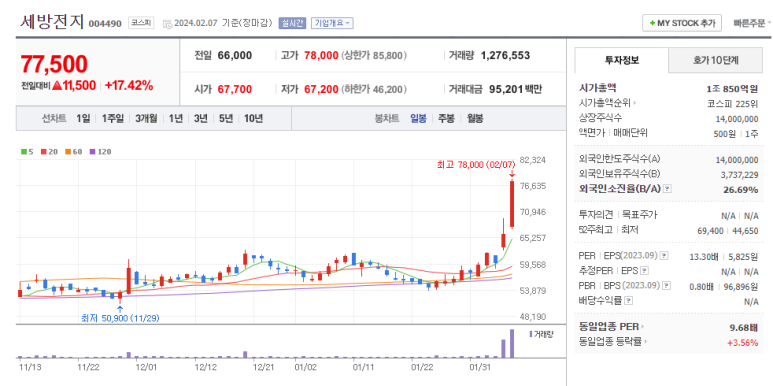Switch to the 투자정보 tab
This screenshot has height=386, width=773.
pos(622,61)
